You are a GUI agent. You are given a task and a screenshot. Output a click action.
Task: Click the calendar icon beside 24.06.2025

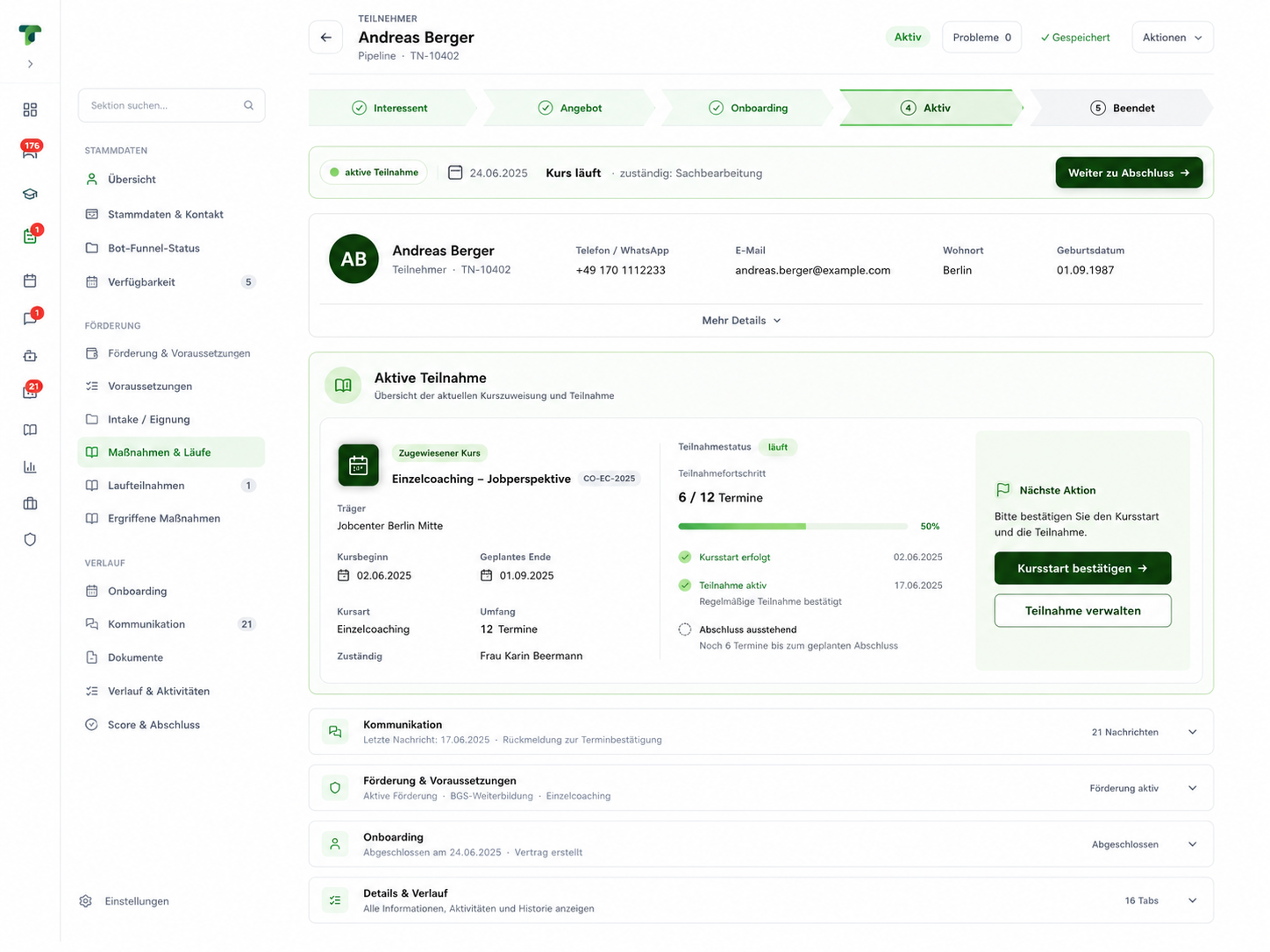coord(455,173)
